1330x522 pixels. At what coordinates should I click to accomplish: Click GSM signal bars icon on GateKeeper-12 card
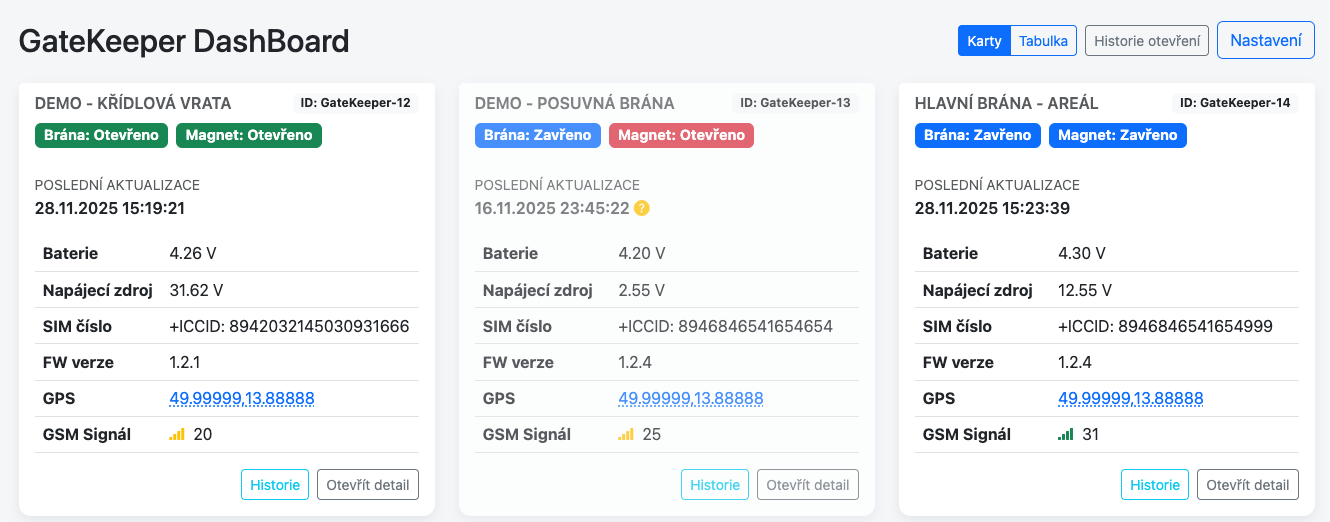click(177, 435)
